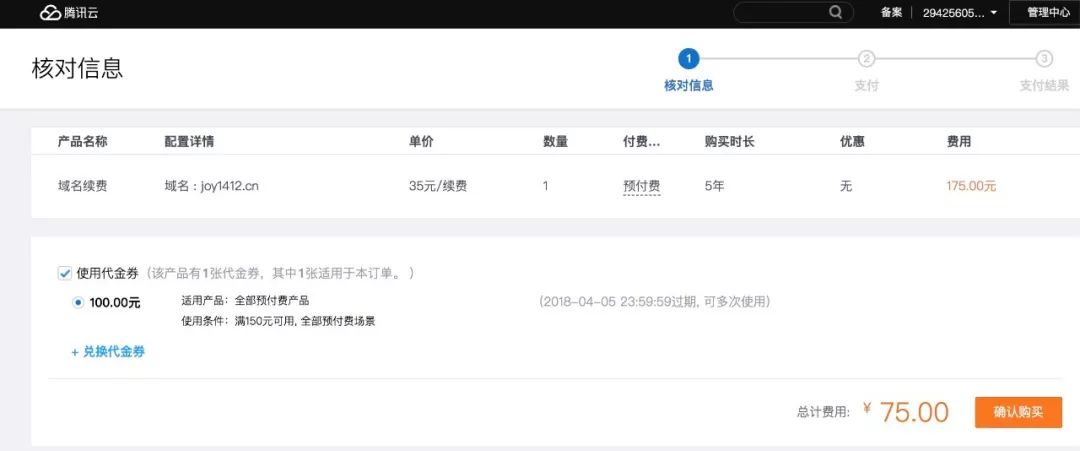This screenshot has height=451, width=1080.
Task: Click the Tencent Cloud logo
Action: click(x=69, y=12)
